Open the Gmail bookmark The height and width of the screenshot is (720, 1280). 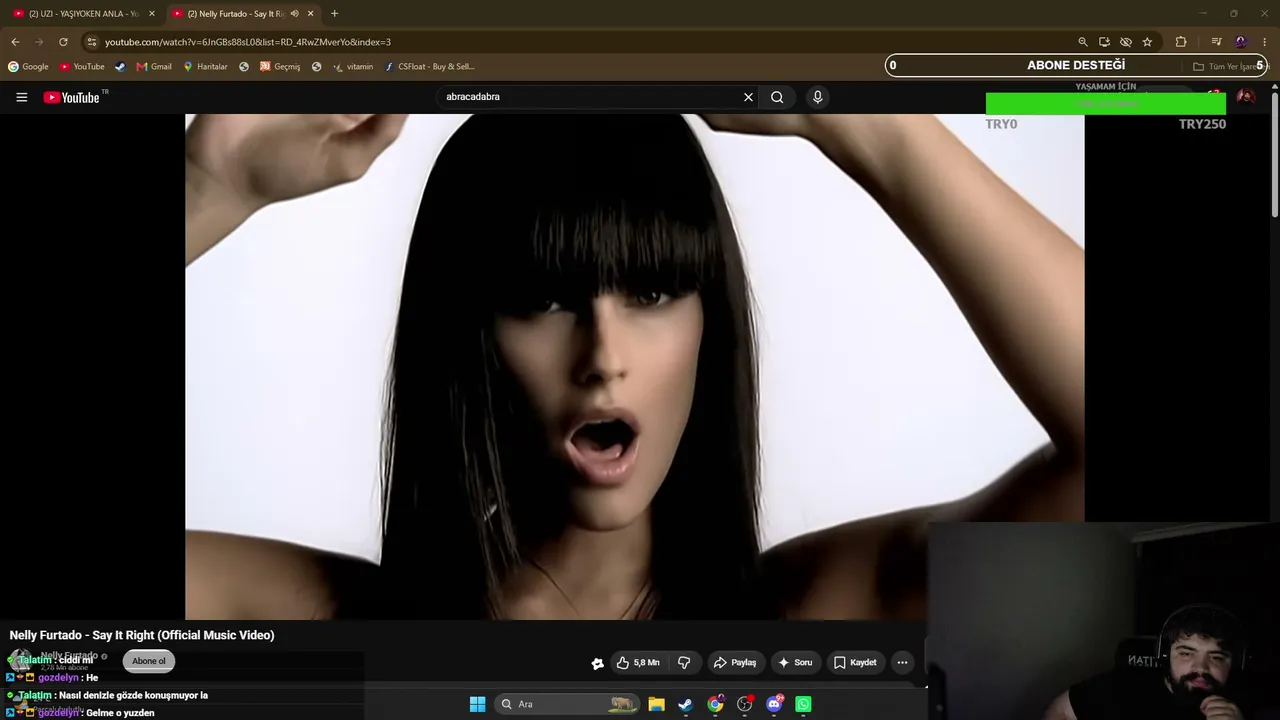click(154, 67)
